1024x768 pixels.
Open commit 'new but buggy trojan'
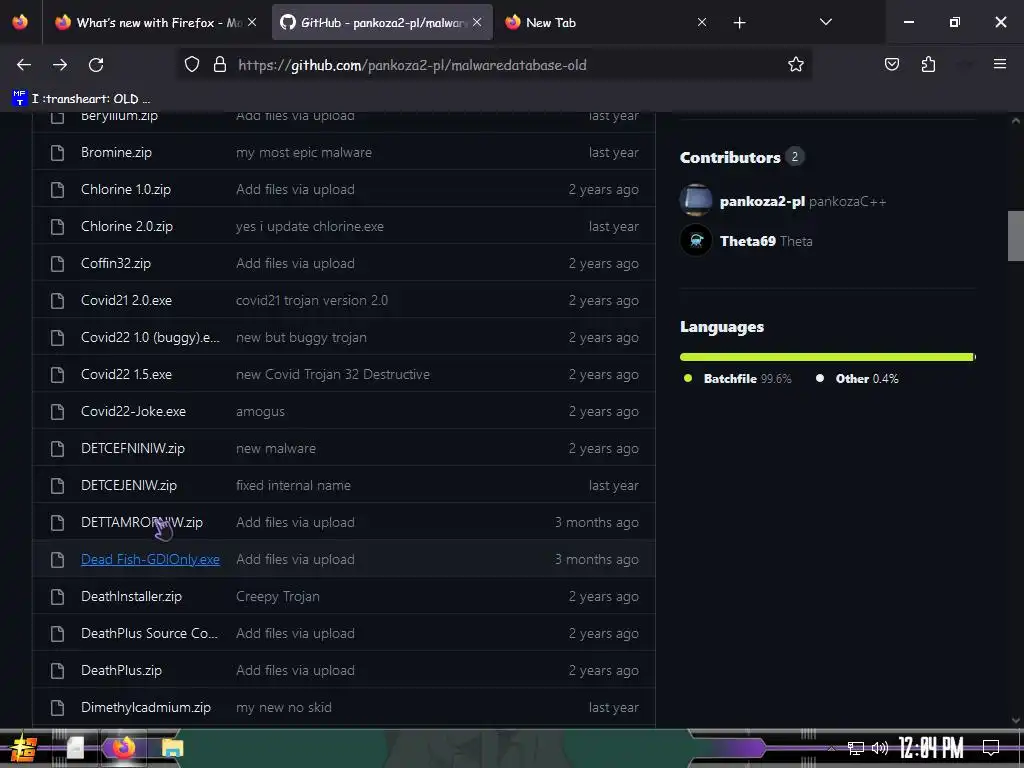coord(301,338)
